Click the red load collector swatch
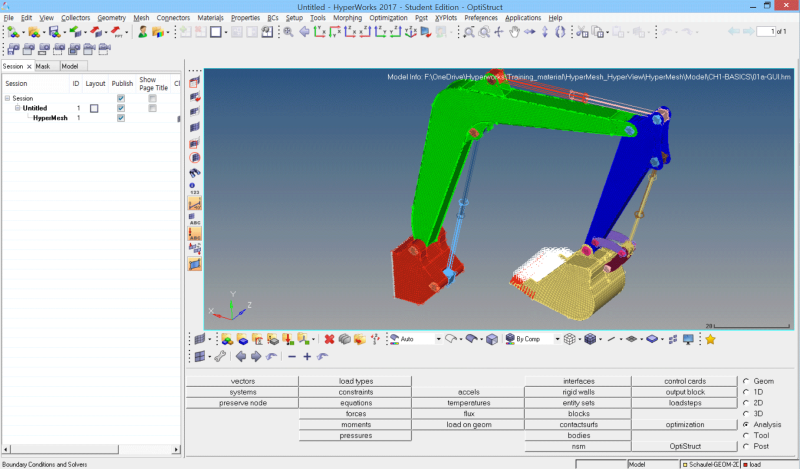The image size is (800, 469). click(745, 464)
